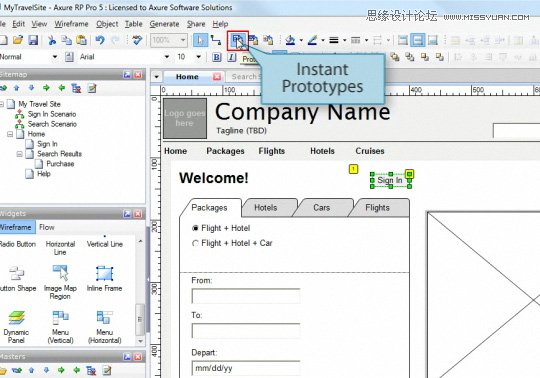Viewport: 540px width, 378px height.
Task: Click the bring to front icon
Action: [x=395, y=57]
